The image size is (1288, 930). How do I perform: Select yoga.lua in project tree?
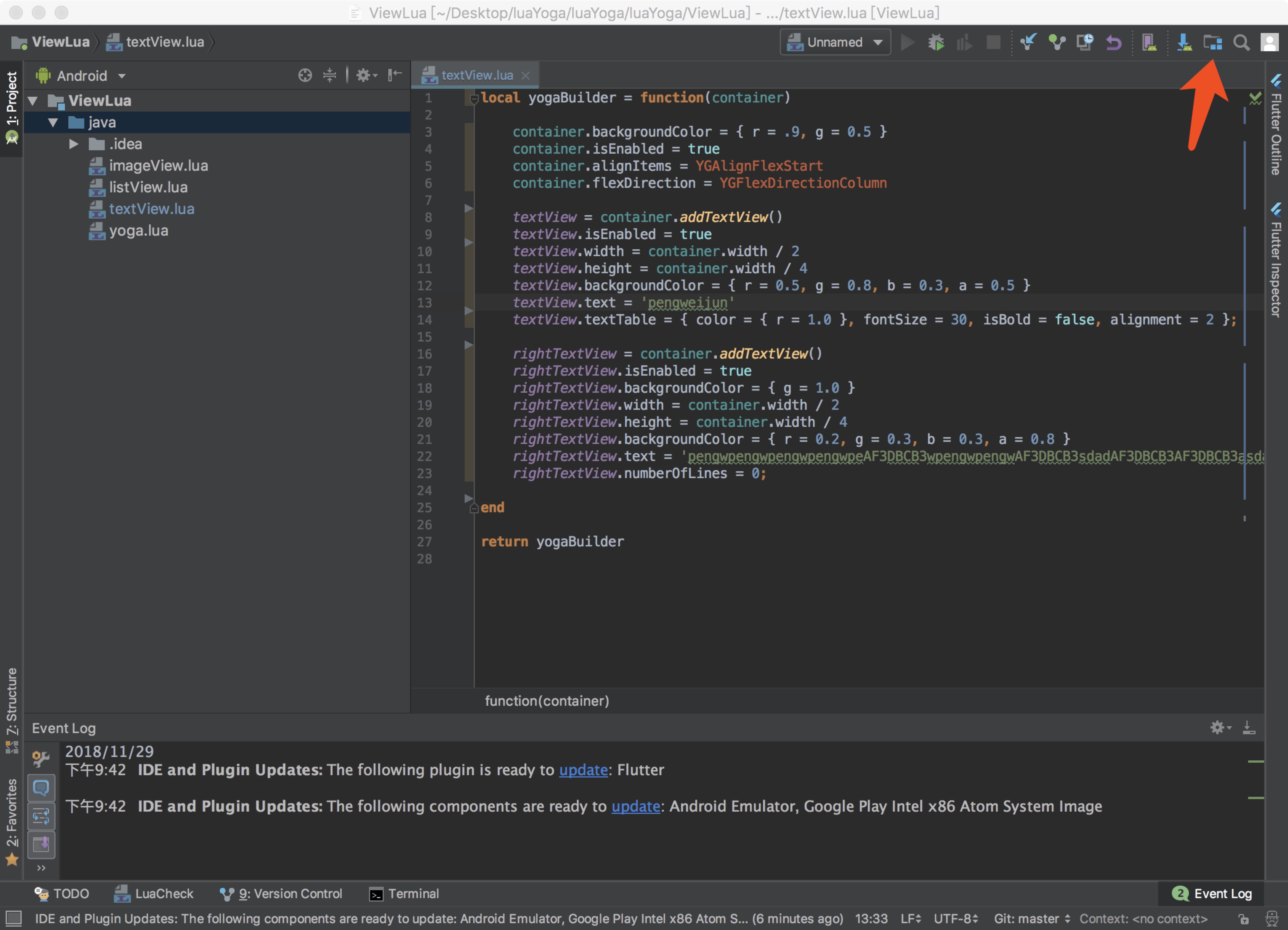point(139,231)
